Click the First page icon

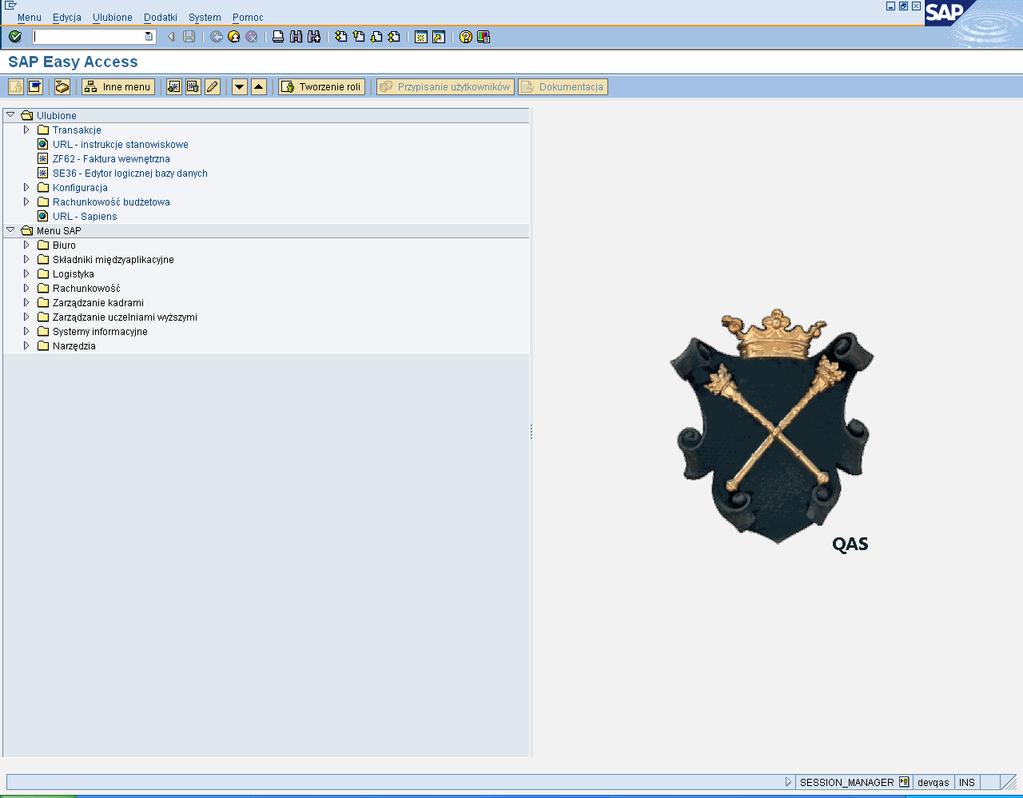point(341,37)
